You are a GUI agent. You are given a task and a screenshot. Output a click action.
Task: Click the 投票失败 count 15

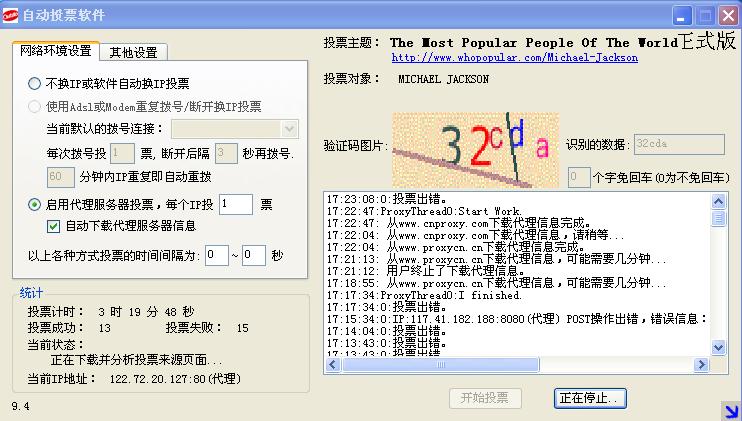[243, 328]
